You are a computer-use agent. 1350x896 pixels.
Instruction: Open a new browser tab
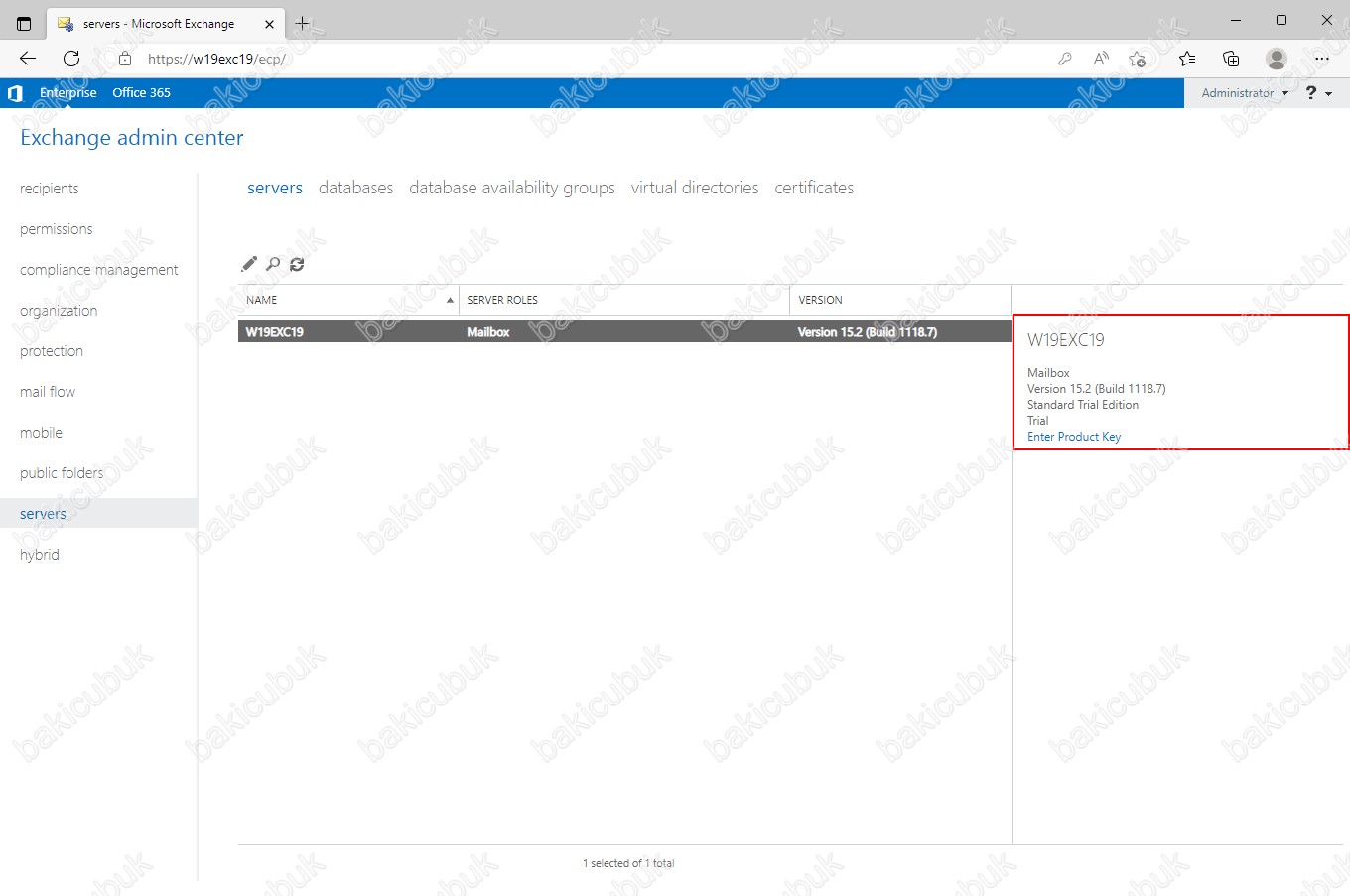click(x=303, y=23)
